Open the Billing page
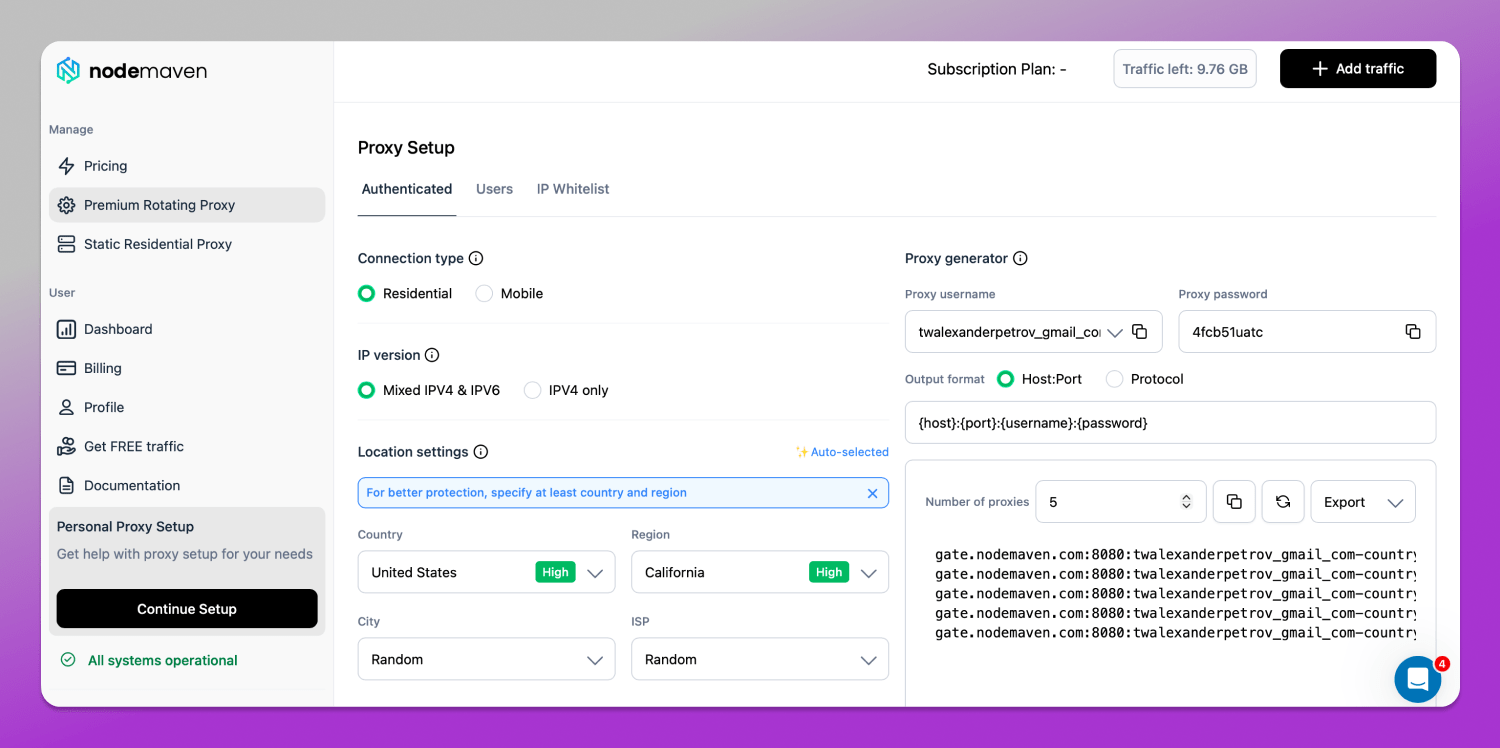This screenshot has height=748, width=1500. [x=187, y=368]
